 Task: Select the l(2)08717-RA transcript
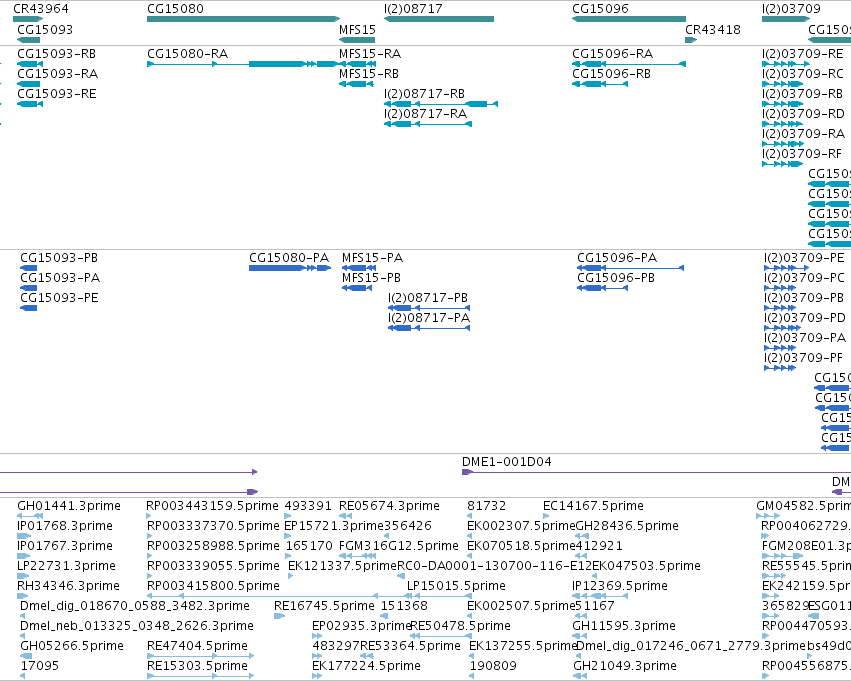pos(428,124)
